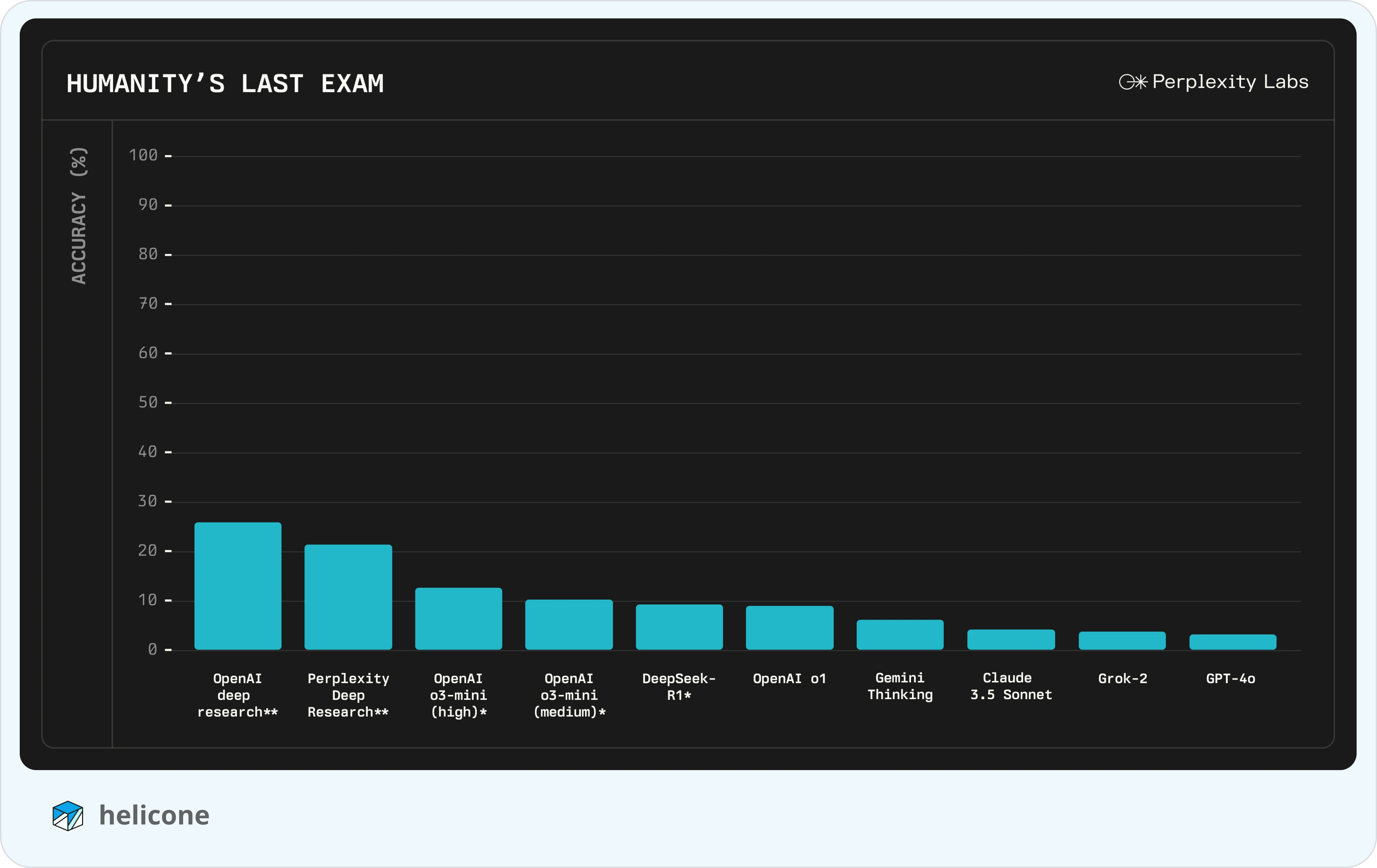Select the OpenAI o3-mini (medium) bar
The width and height of the screenshot is (1377, 868).
tap(569, 625)
